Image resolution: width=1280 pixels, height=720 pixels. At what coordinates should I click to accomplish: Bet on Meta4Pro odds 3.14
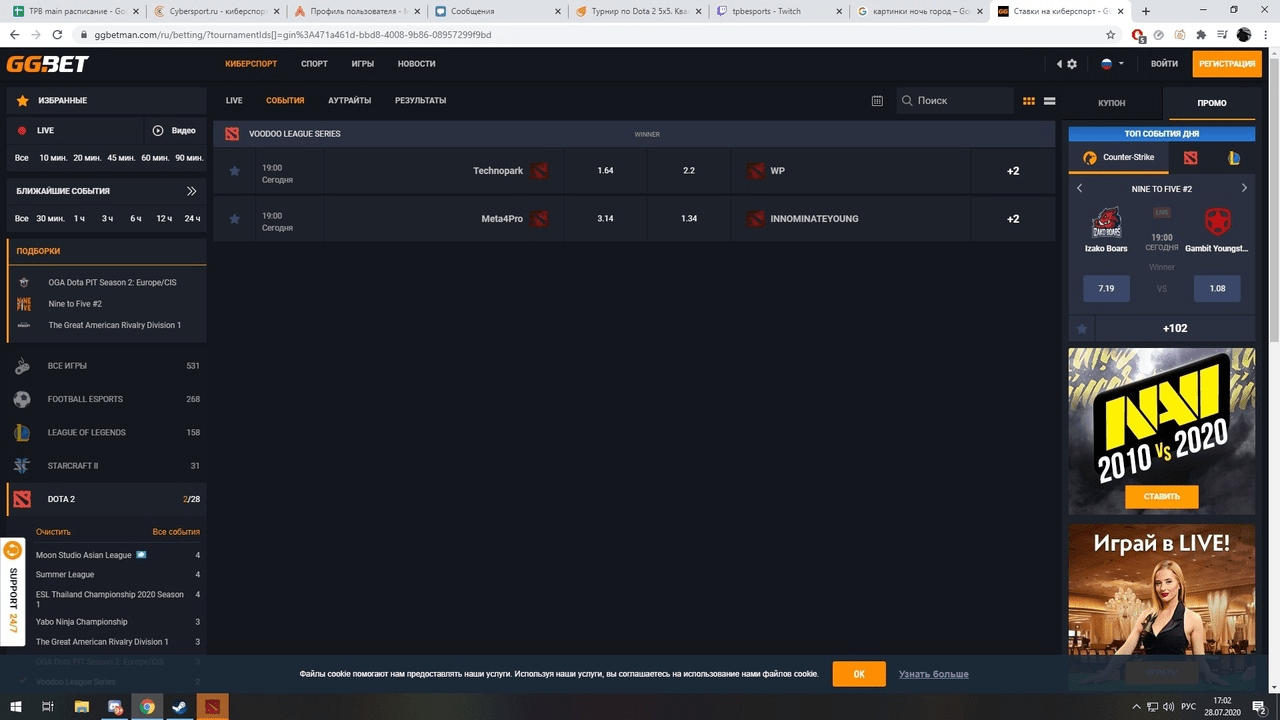[605, 219]
